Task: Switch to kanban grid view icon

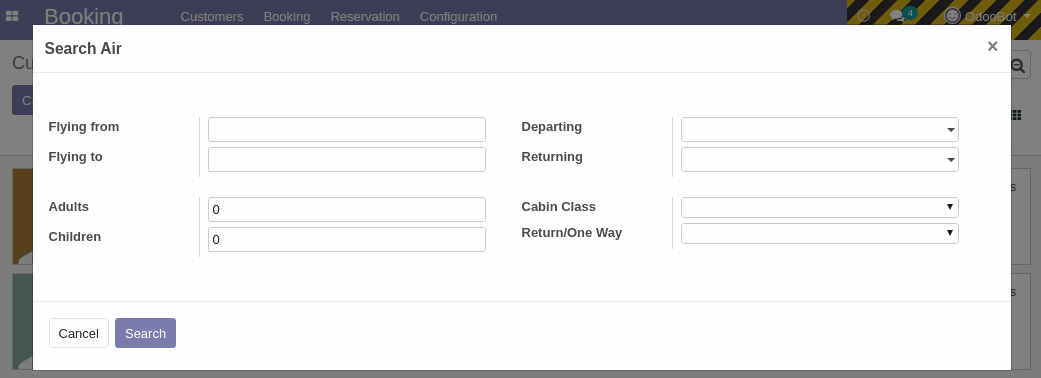Action: tap(1016, 115)
